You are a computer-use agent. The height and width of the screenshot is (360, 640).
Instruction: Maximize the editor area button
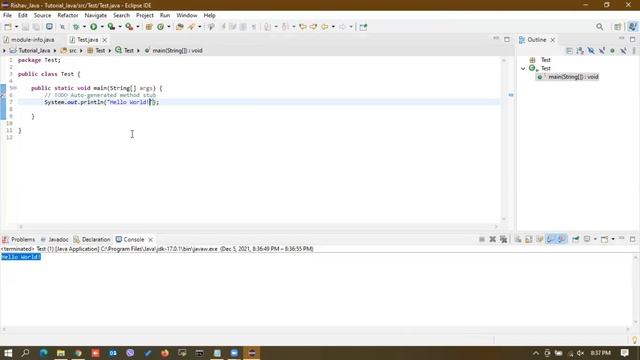click(x=507, y=40)
